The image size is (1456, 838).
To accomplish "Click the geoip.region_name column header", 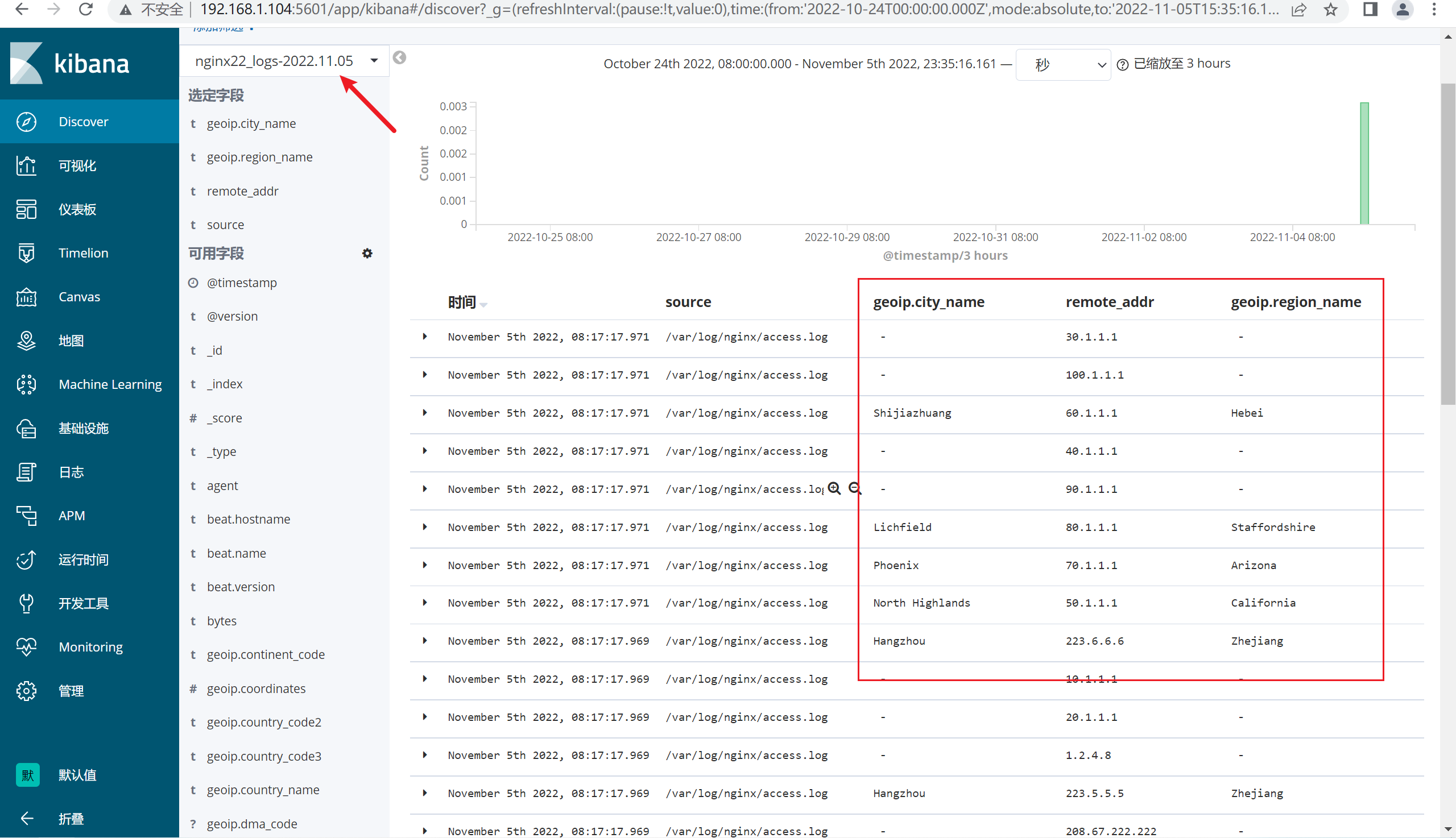I will pyautogui.click(x=1296, y=302).
